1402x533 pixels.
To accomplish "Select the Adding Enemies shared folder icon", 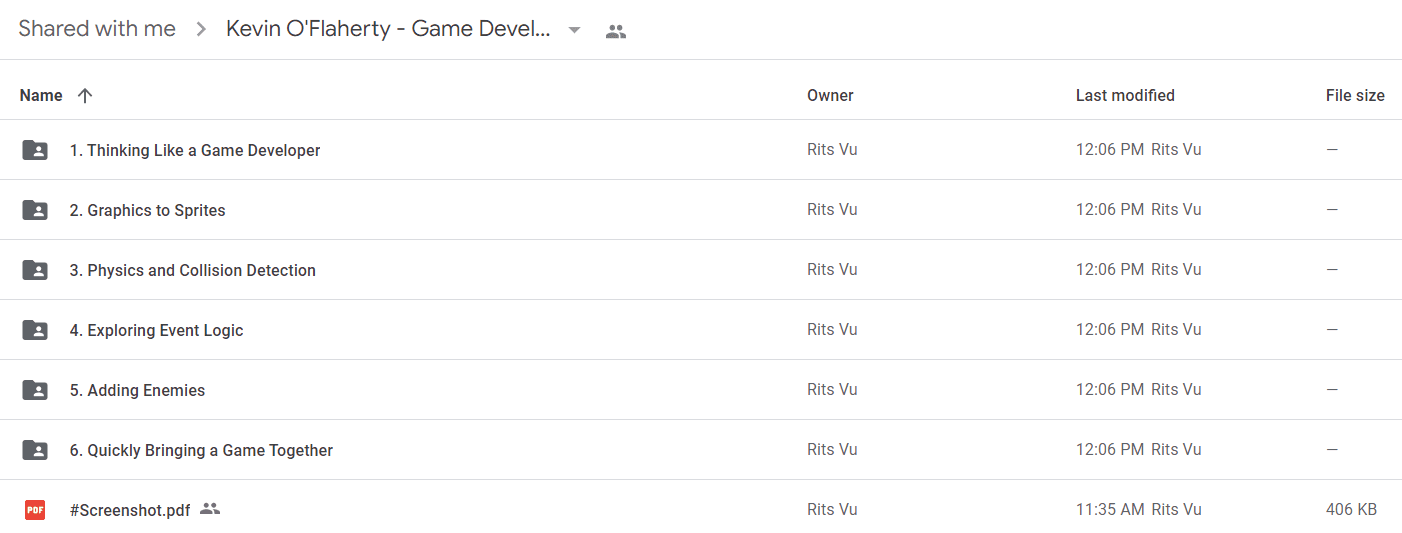I will coord(35,390).
